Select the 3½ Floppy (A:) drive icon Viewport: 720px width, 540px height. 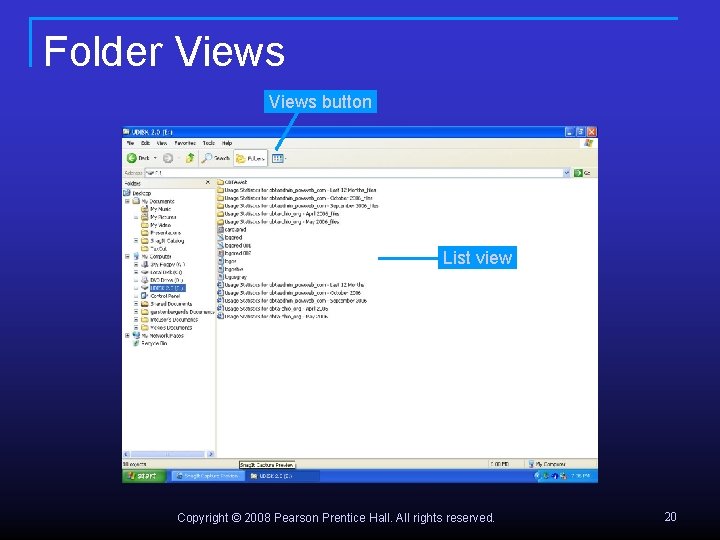click(145, 264)
